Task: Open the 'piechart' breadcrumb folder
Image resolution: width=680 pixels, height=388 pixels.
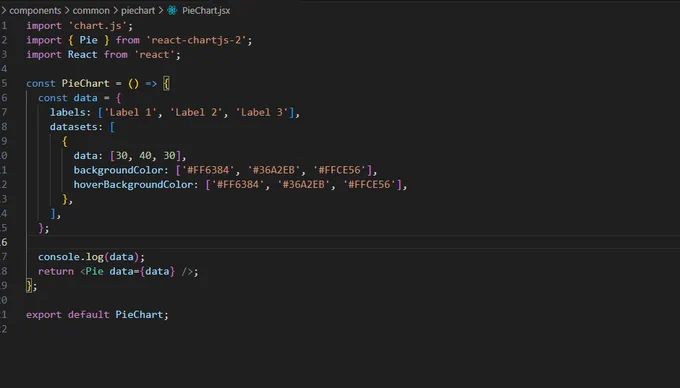Action: pyautogui.click(x=138, y=10)
